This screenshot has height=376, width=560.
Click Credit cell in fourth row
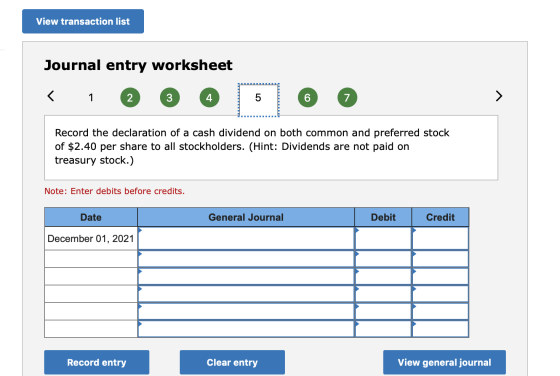coord(440,294)
